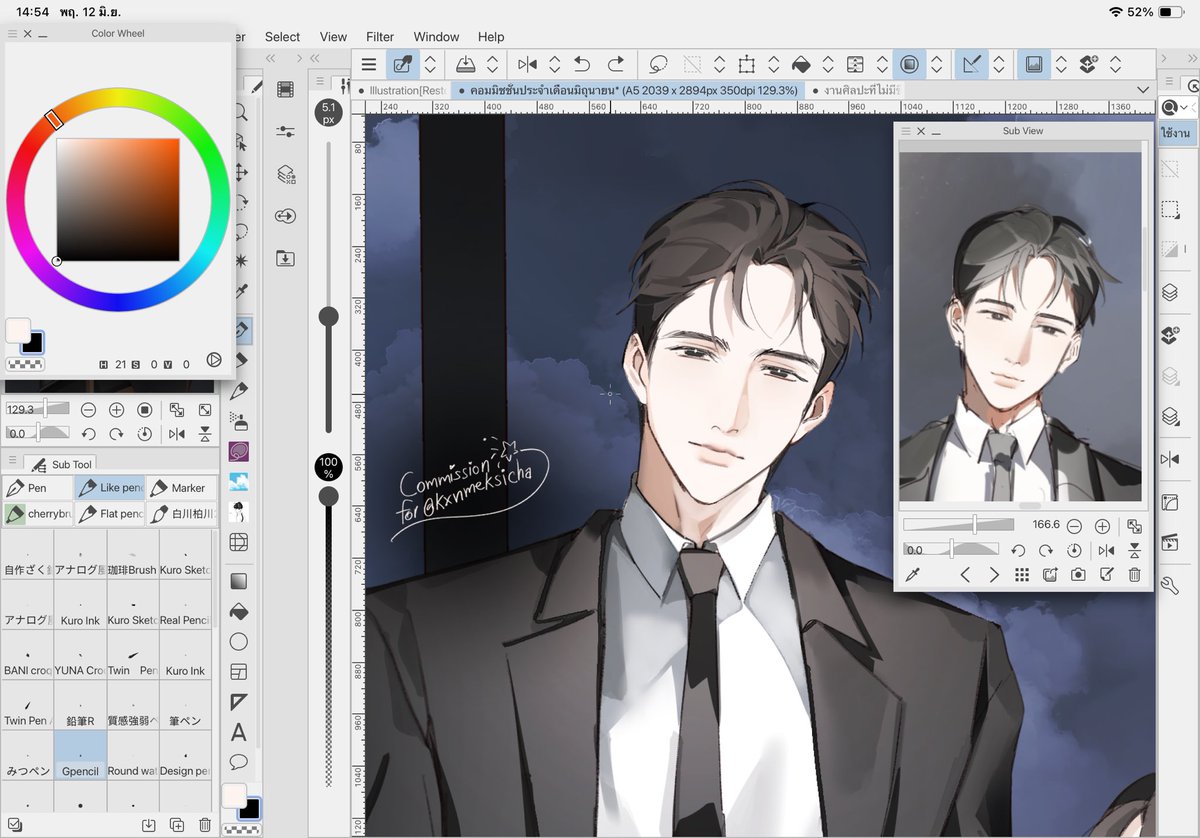Open the hamburger menu in command bar

pyautogui.click(x=369, y=64)
